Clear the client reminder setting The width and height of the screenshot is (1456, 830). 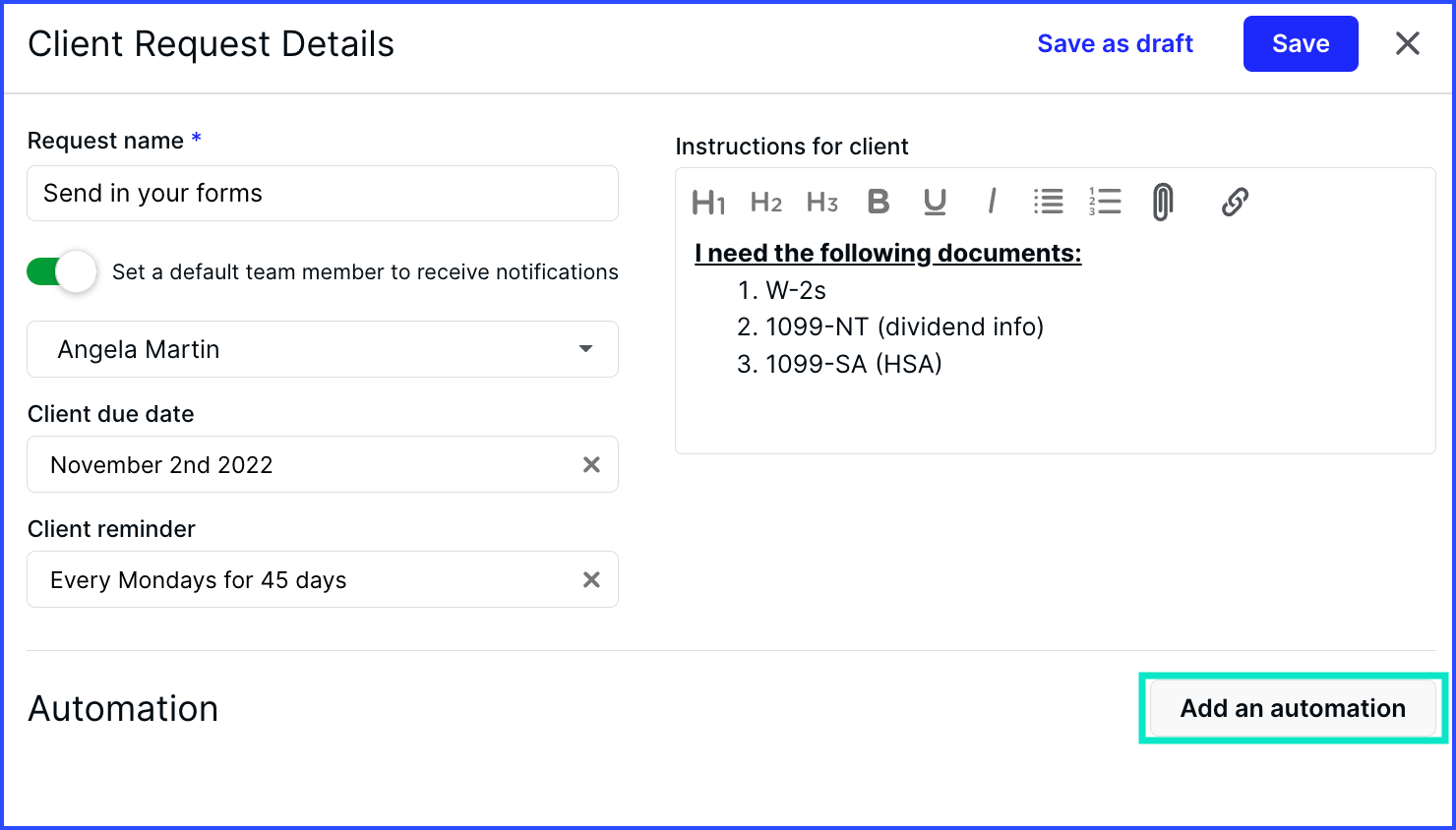(x=591, y=579)
